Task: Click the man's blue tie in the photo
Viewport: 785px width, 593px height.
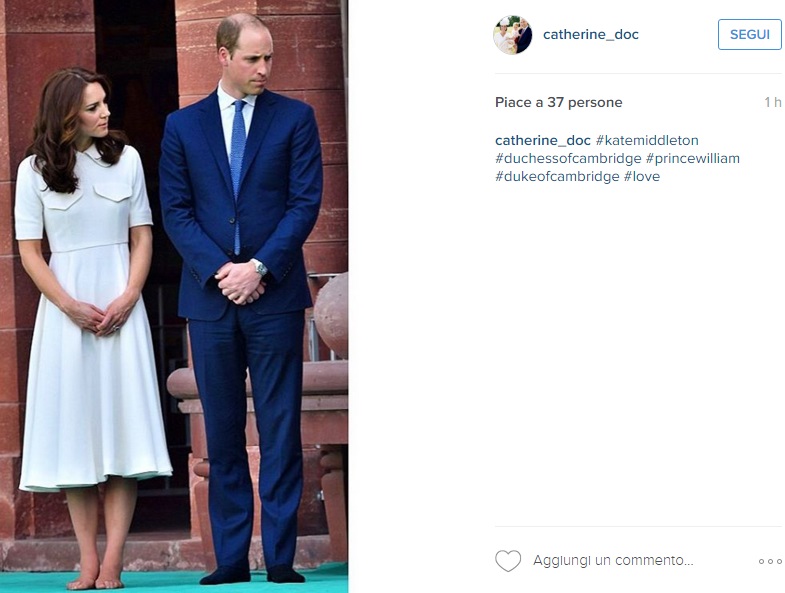Action: click(238, 175)
